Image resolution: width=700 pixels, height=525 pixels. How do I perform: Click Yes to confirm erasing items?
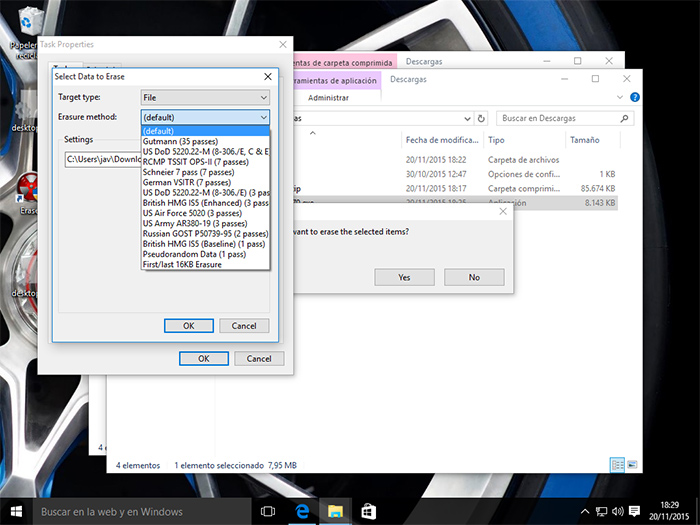pos(403,277)
